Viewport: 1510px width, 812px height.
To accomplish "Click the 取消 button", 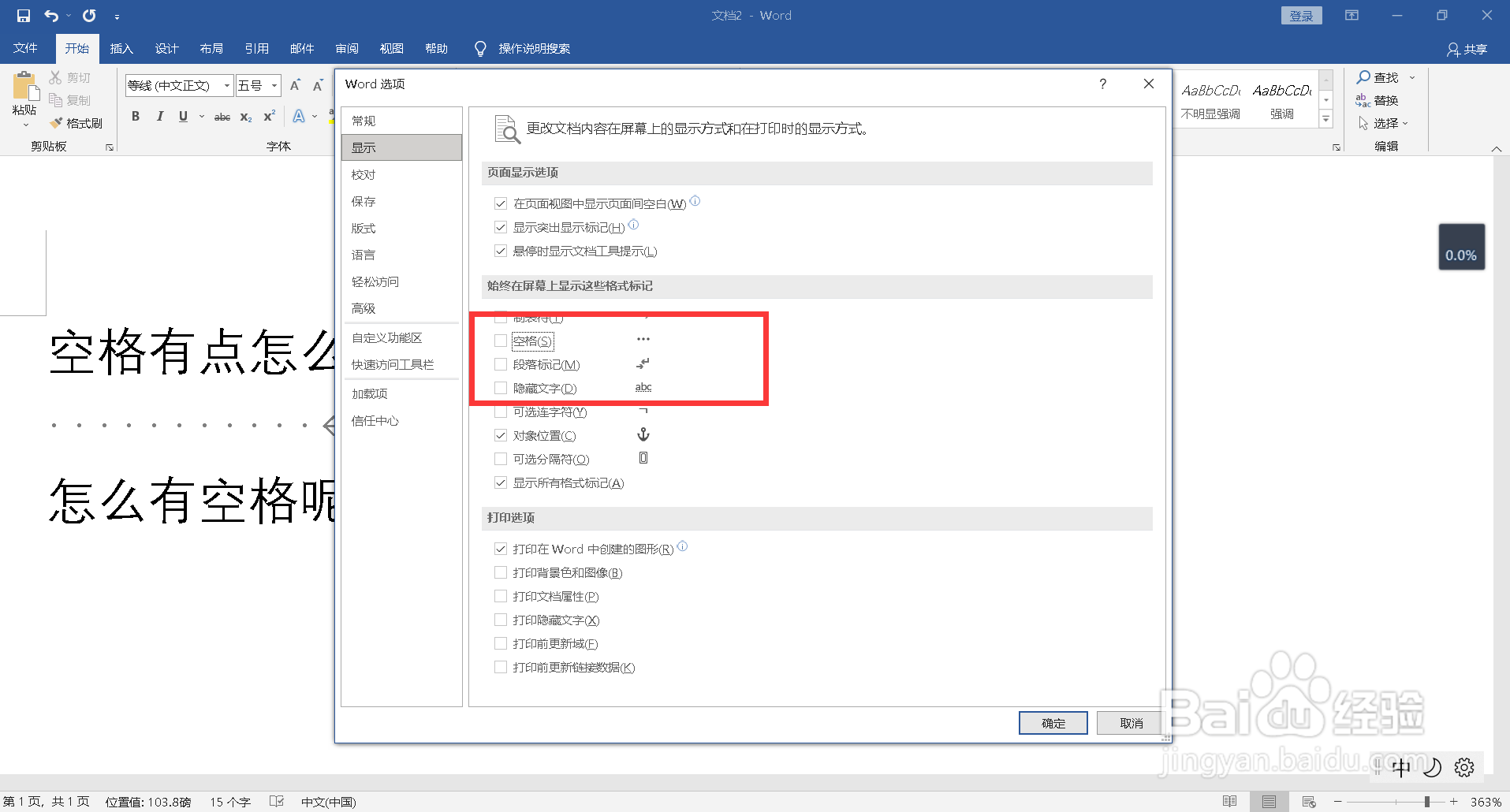I will (1131, 723).
